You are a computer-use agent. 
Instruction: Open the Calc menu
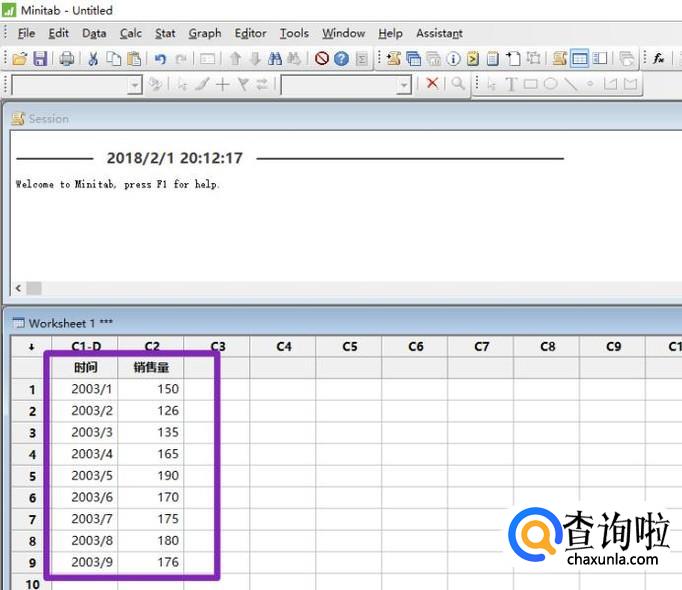pos(131,34)
